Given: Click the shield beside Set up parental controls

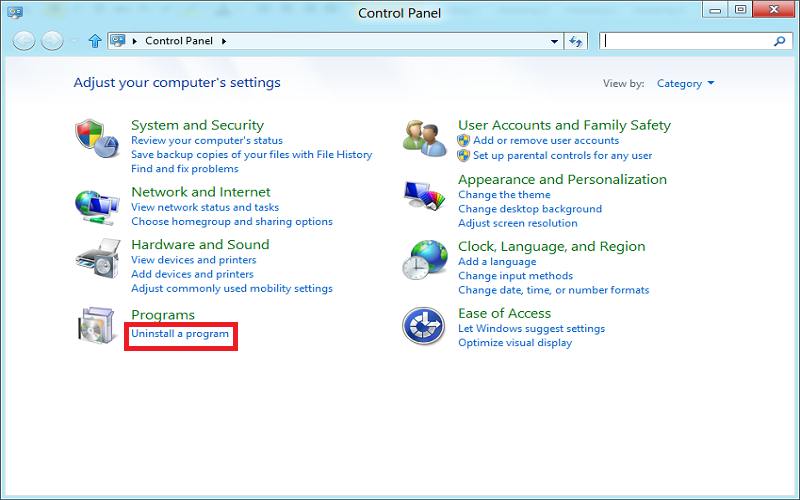Looking at the screenshot, I should tap(463, 155).
